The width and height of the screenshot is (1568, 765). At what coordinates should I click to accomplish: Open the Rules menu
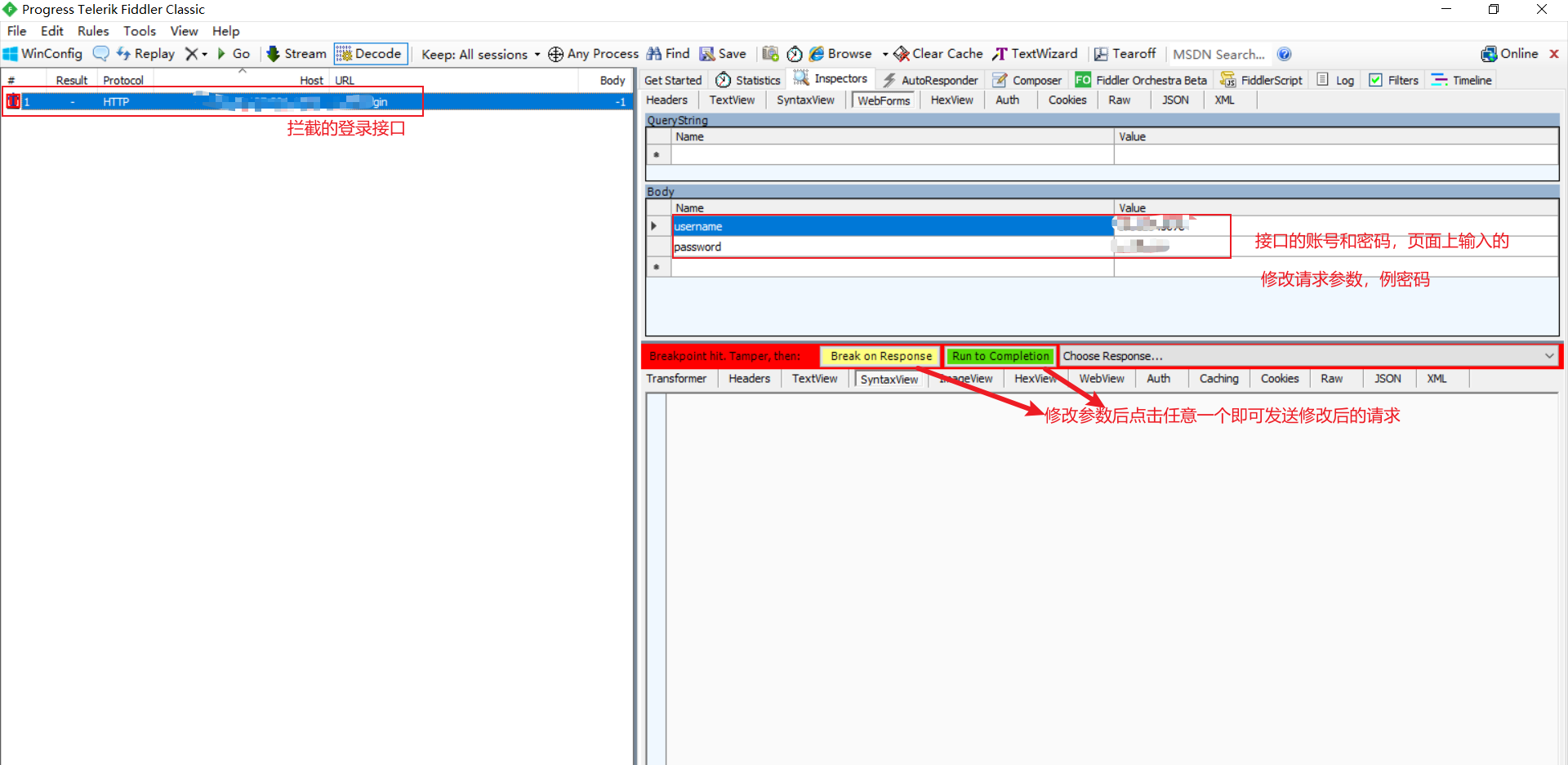point(93,31)
